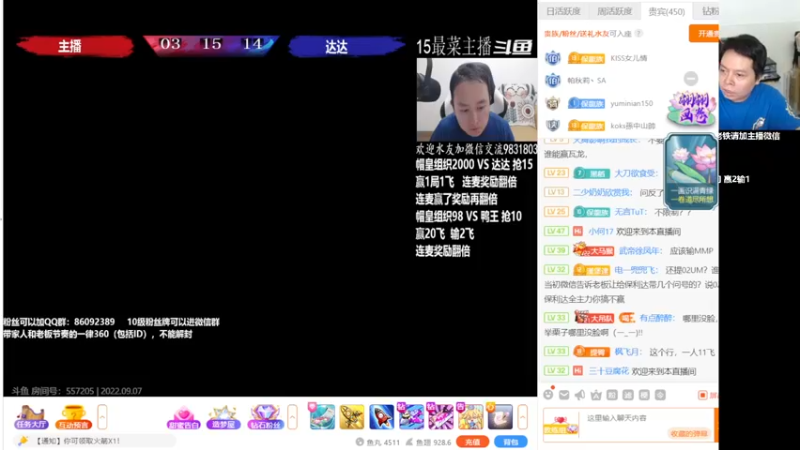The height and width of the screenshot is (450, 800).
Task: Send the rocket gift
Action: (x=381, y=416)
